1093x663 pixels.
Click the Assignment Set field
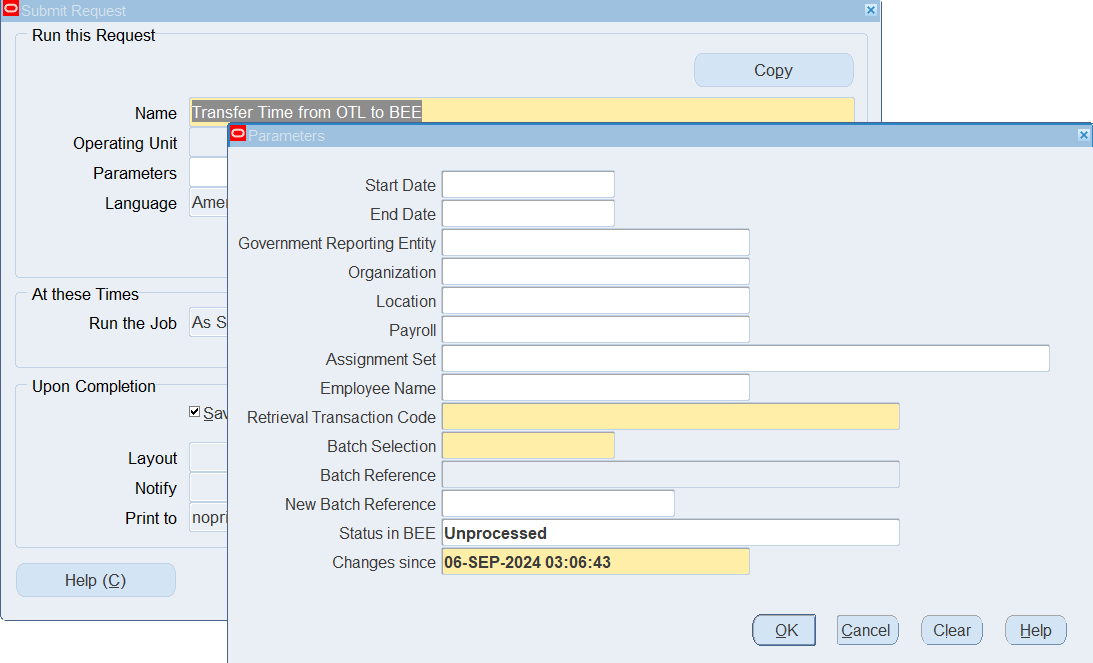(x=745, y=359)
